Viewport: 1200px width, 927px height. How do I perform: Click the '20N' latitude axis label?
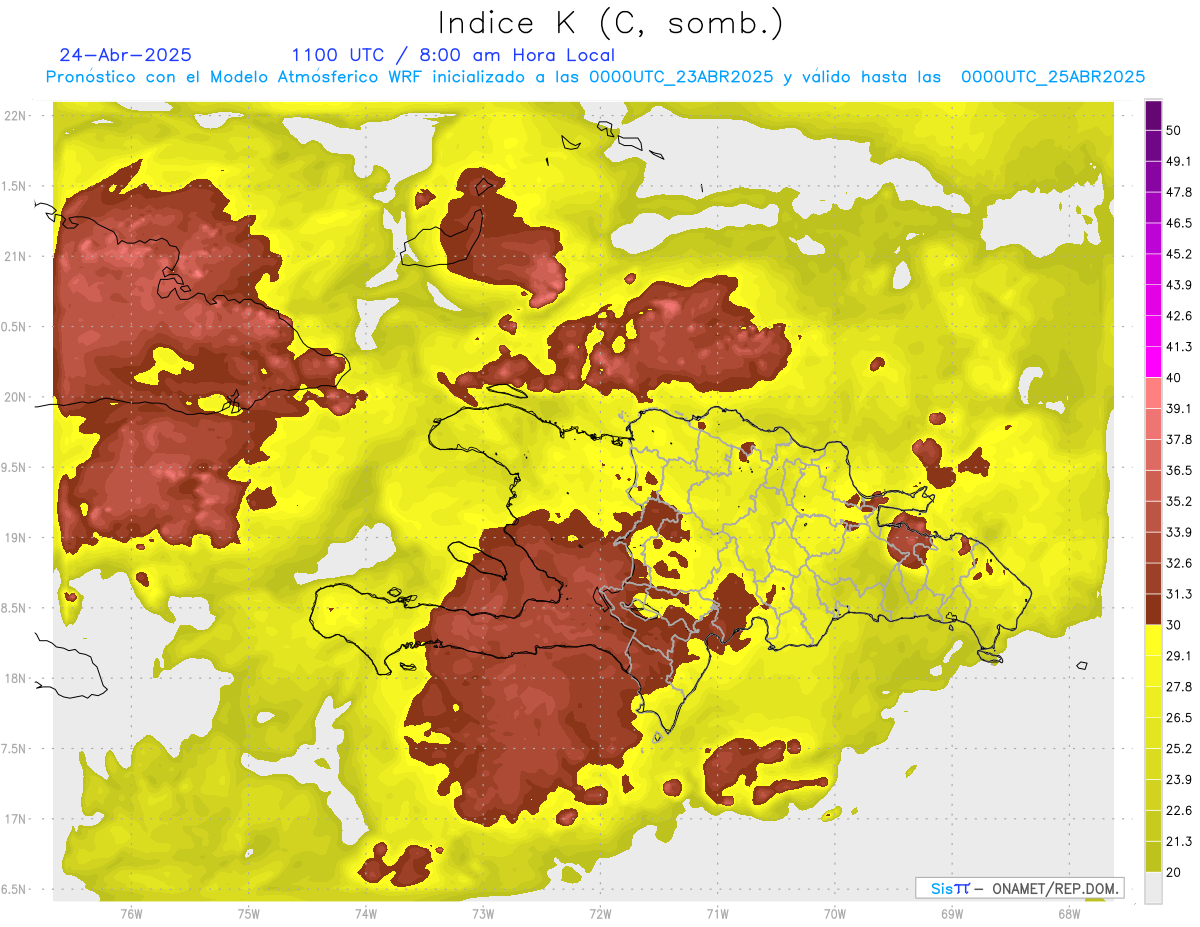click(16, 397)
